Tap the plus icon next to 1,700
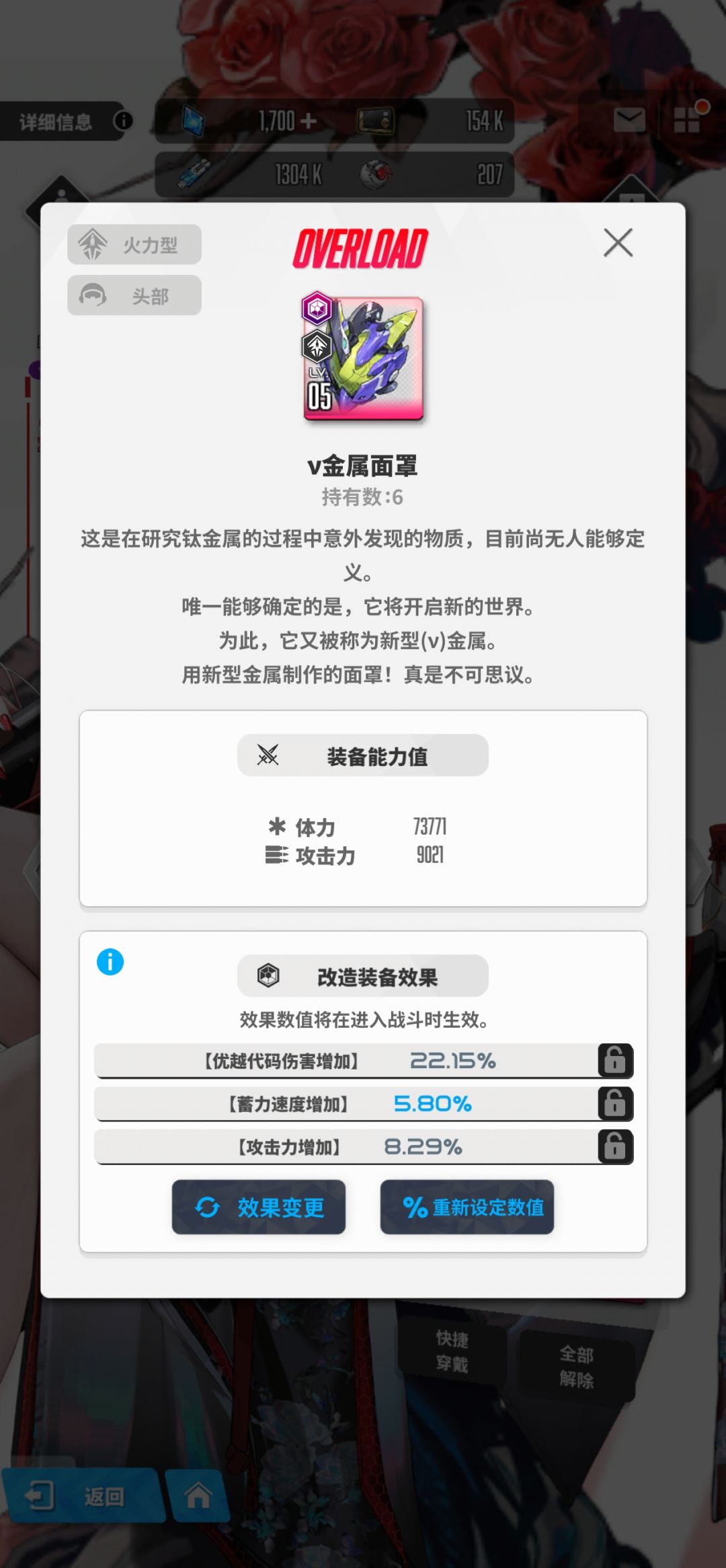 coord(309,121)
